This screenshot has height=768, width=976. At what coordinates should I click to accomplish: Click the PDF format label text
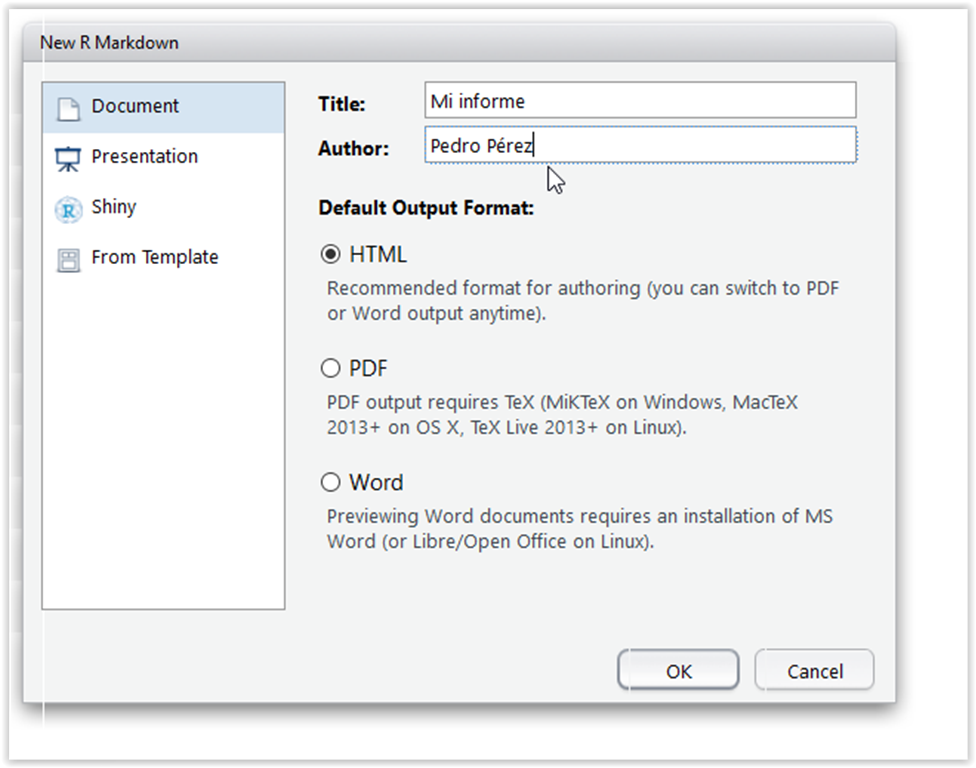click(x=368, y=368)
